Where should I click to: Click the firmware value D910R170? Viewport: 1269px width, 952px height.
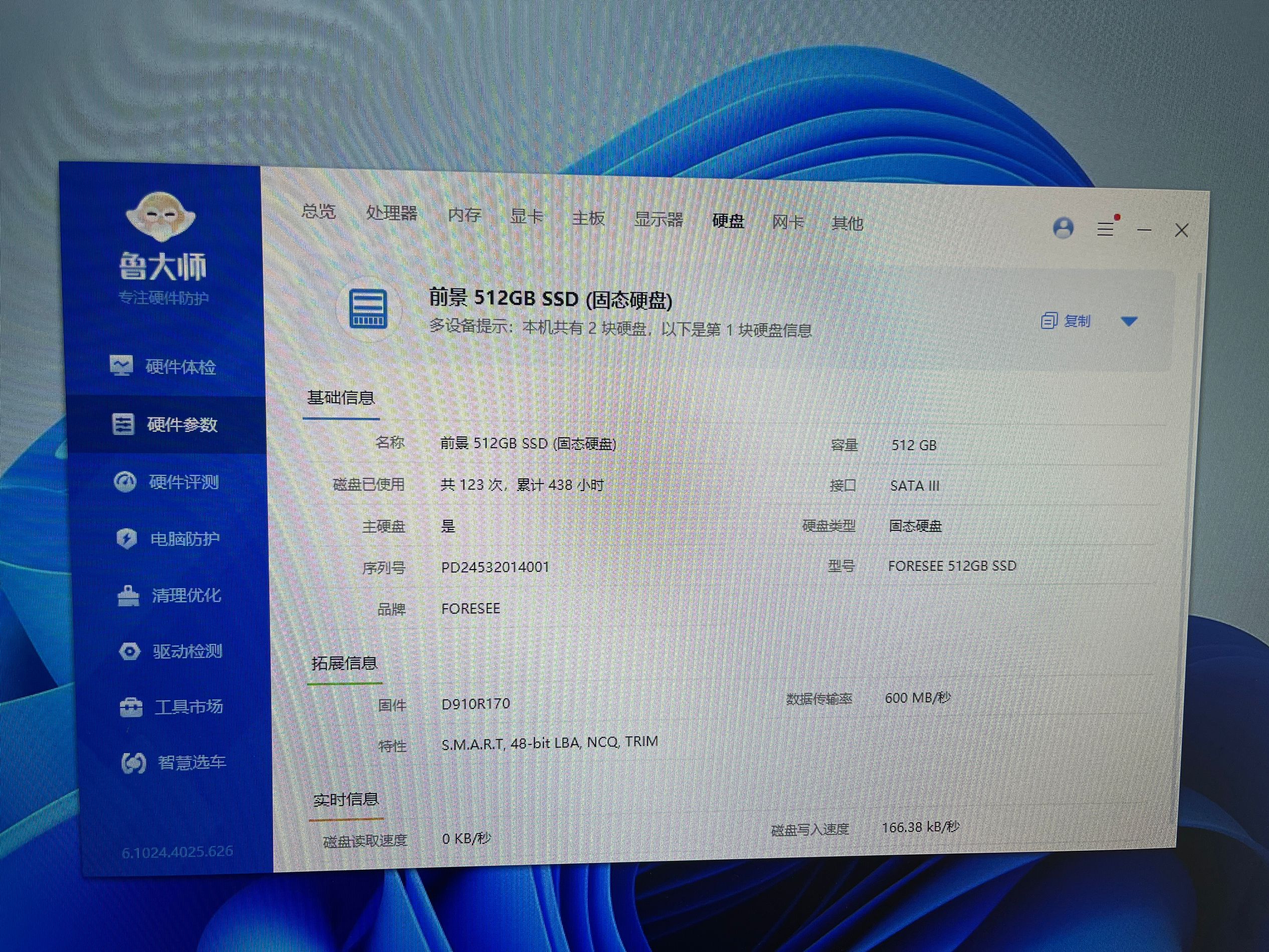click(476, 703)
